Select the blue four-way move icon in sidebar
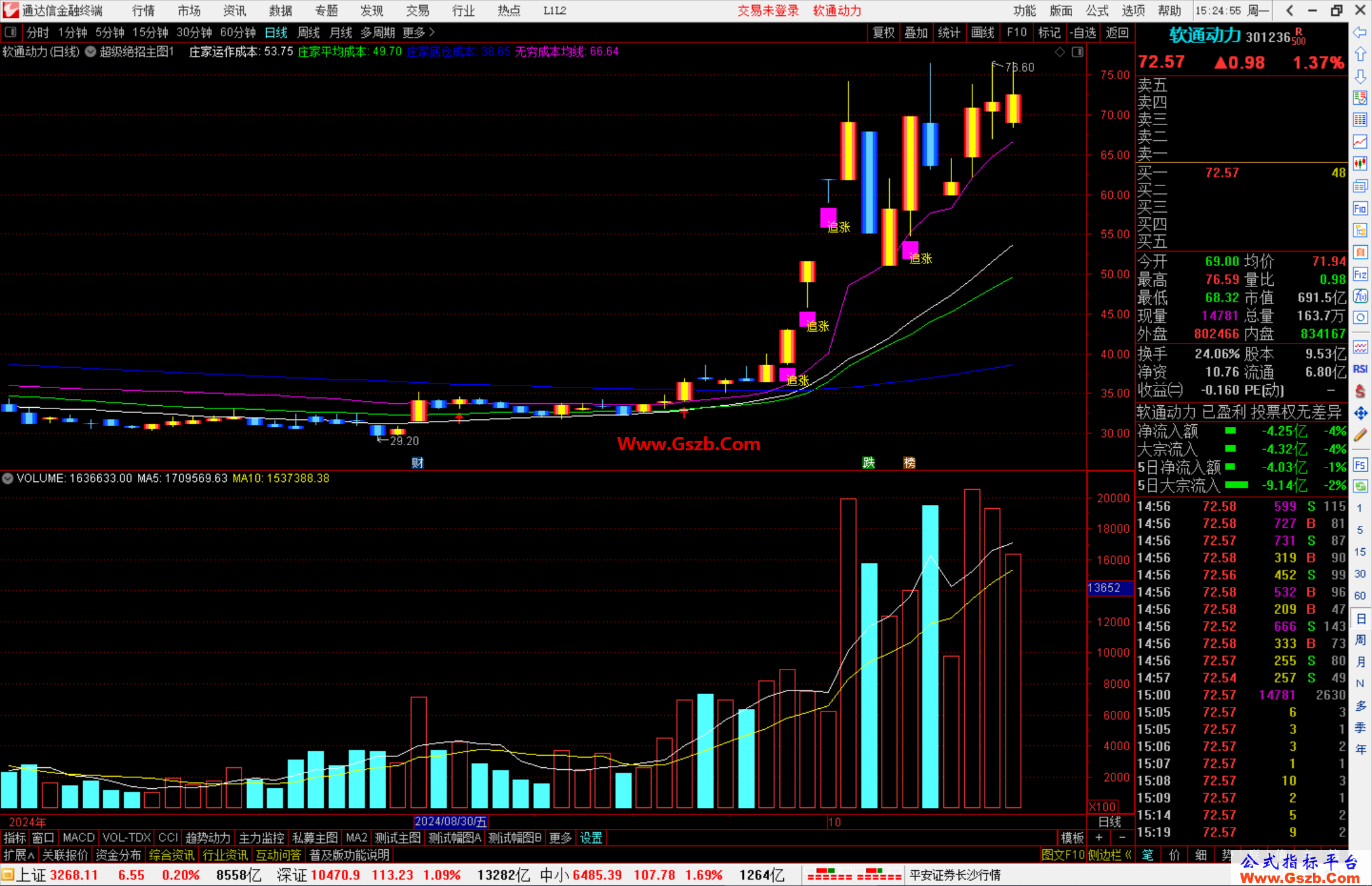Screen dimensions: 1372x886 [1360, 413]
